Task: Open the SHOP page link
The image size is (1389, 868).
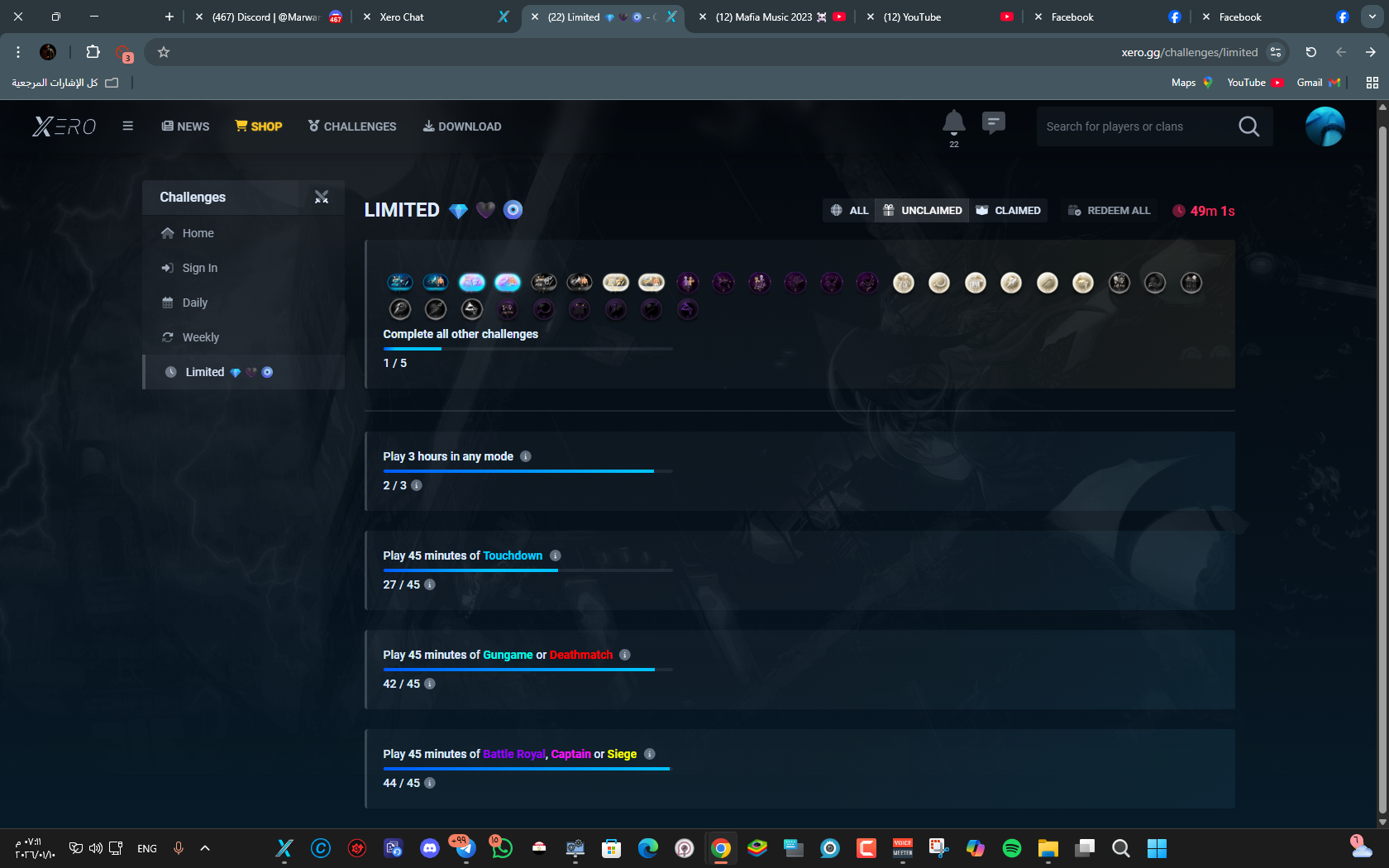Action: click(x=259, y=126)
